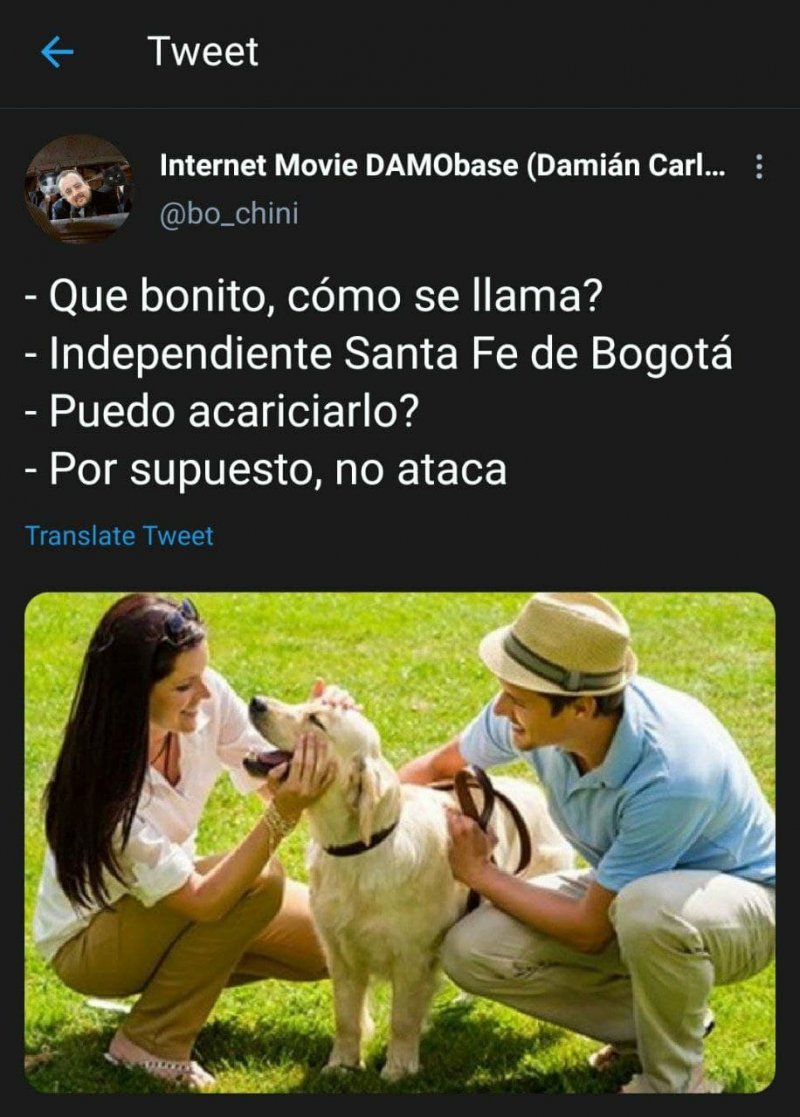Select the 'Puedo acariciarlo?' line
Viewport: 800px width, 1117px height.
(x=222, y=411)
